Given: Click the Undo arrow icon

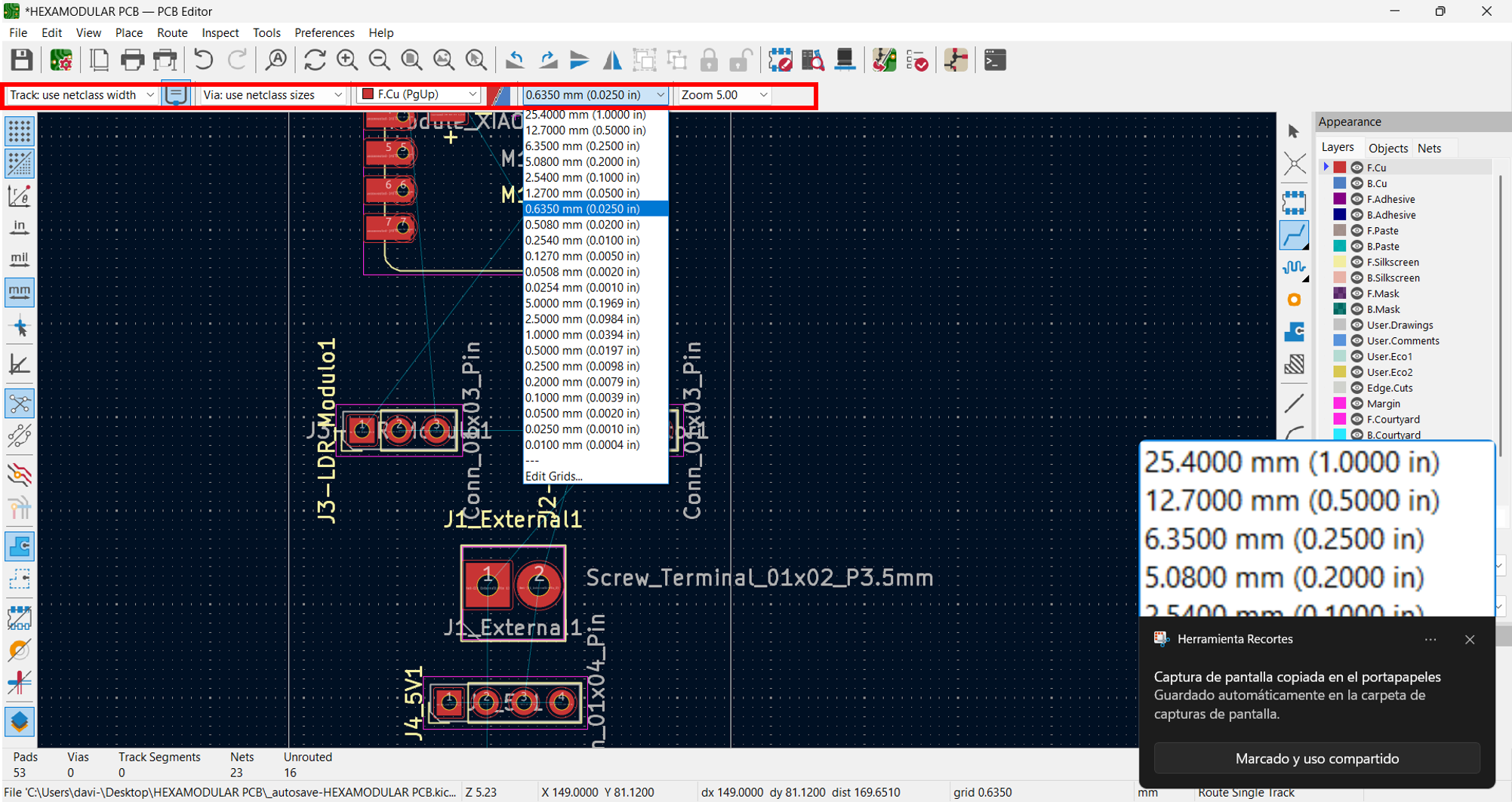Looking at the screenshot, I should click(203, 60).
